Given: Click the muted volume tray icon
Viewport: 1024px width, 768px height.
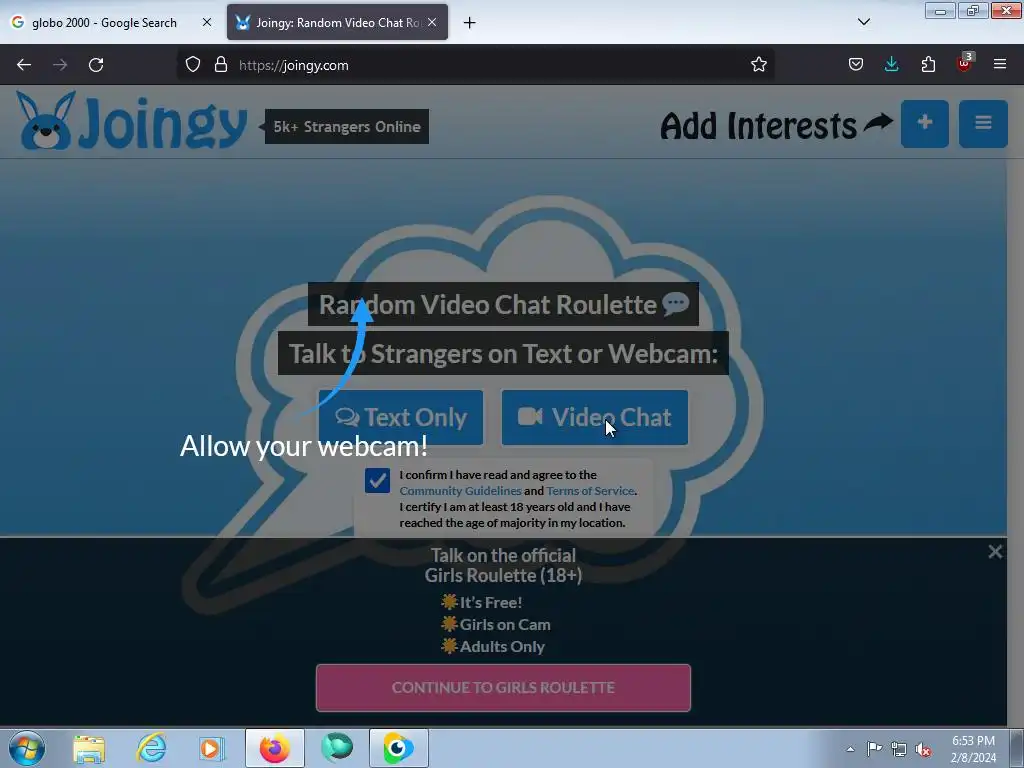Looking at the screenshot, I should 923,749.
